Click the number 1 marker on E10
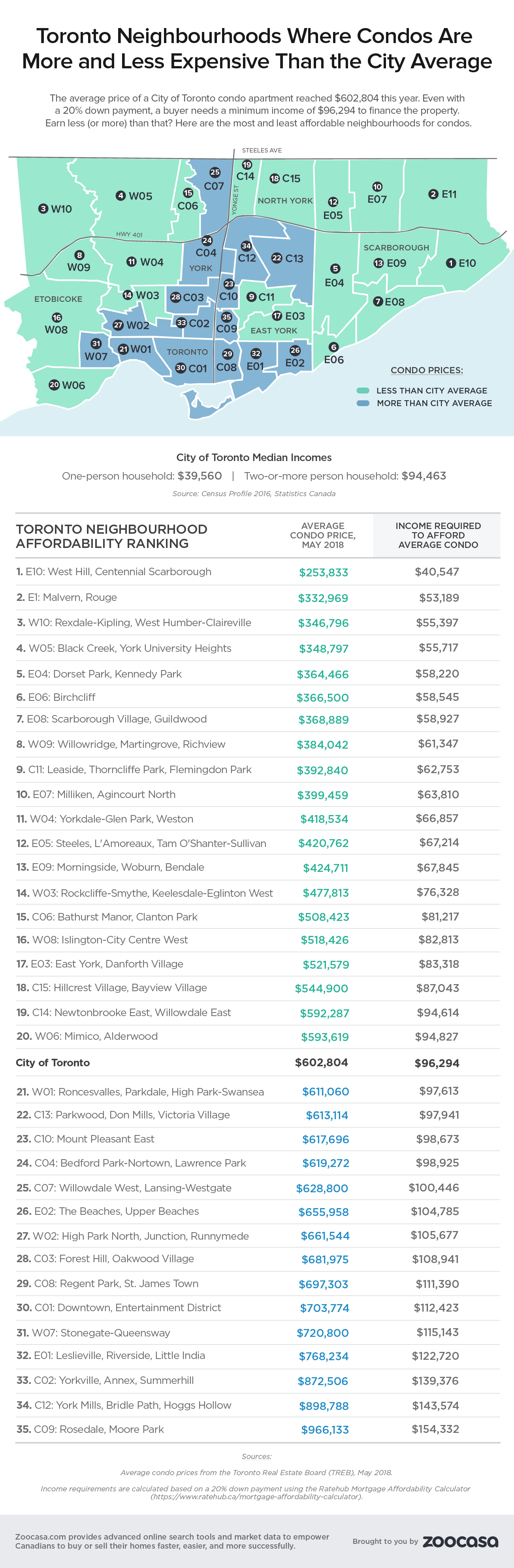This screenshot has width=514, height=1568. (x=451, y=263)
